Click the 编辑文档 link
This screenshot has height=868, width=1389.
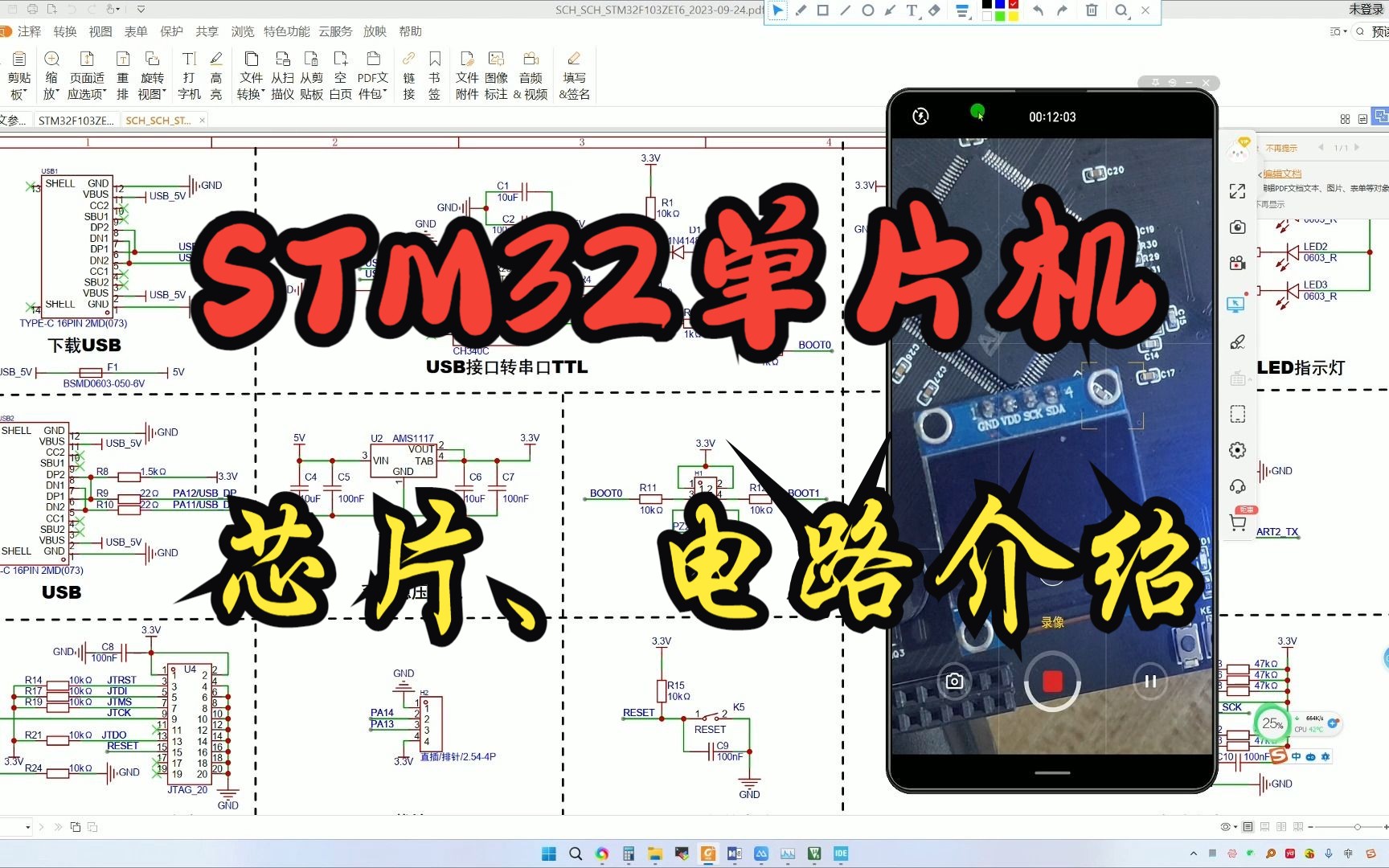pyautogui.click(x=1282, y=174)
